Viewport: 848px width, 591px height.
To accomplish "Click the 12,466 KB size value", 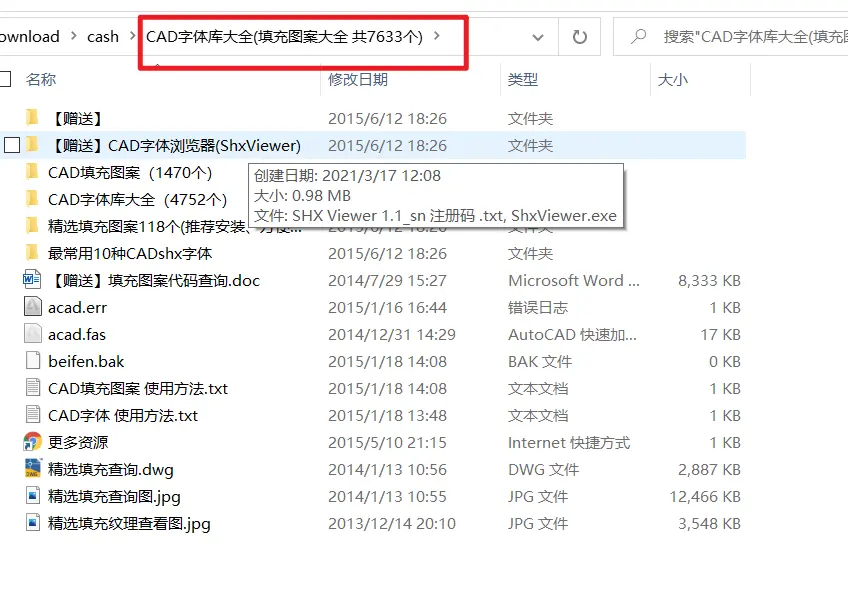I will [705, 496].
